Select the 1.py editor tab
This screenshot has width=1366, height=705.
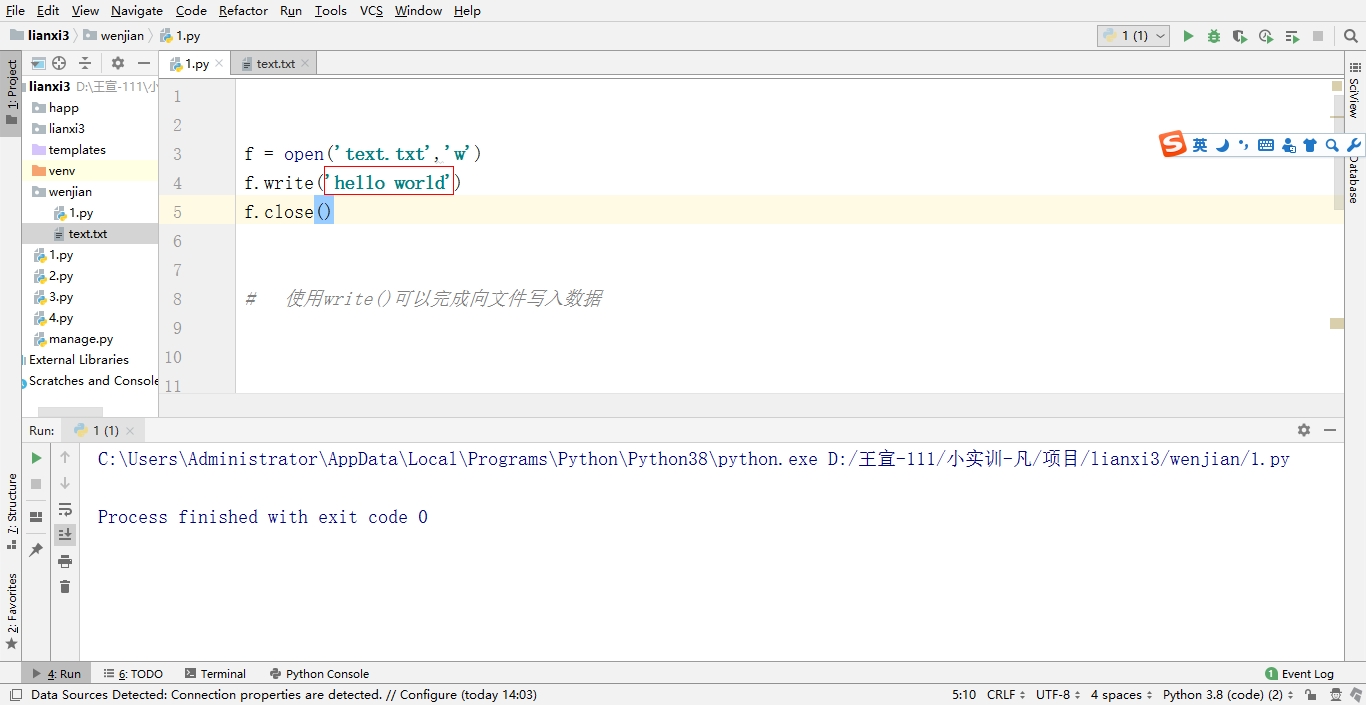tap(195, 63)
